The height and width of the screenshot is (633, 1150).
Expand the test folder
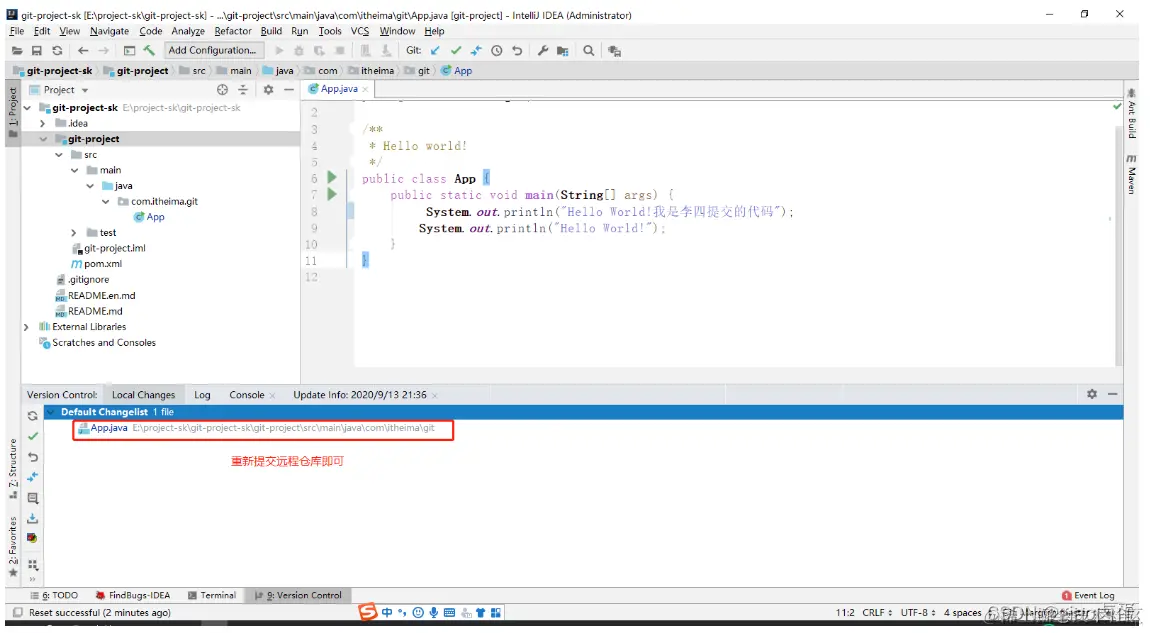click(74, 233)
